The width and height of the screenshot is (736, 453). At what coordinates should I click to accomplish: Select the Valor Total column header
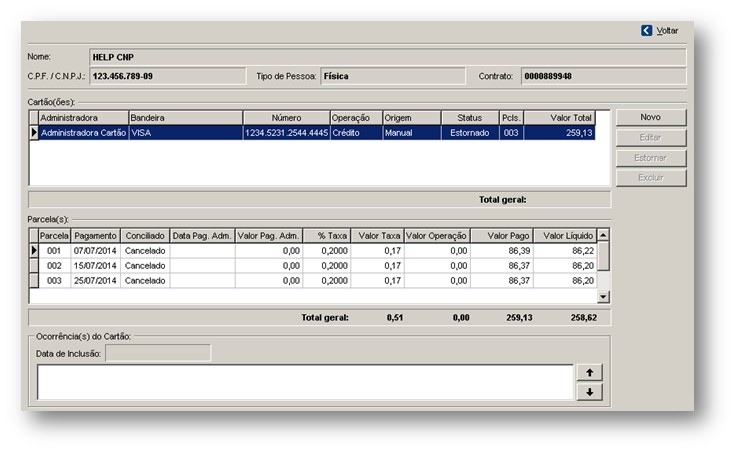[x=560, y=118]
